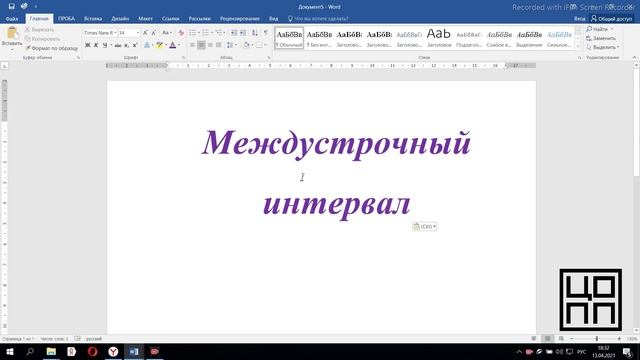The image size is (640, 360).
Task: Apply the font color A swatch
Action: click(x=173, y=45)
